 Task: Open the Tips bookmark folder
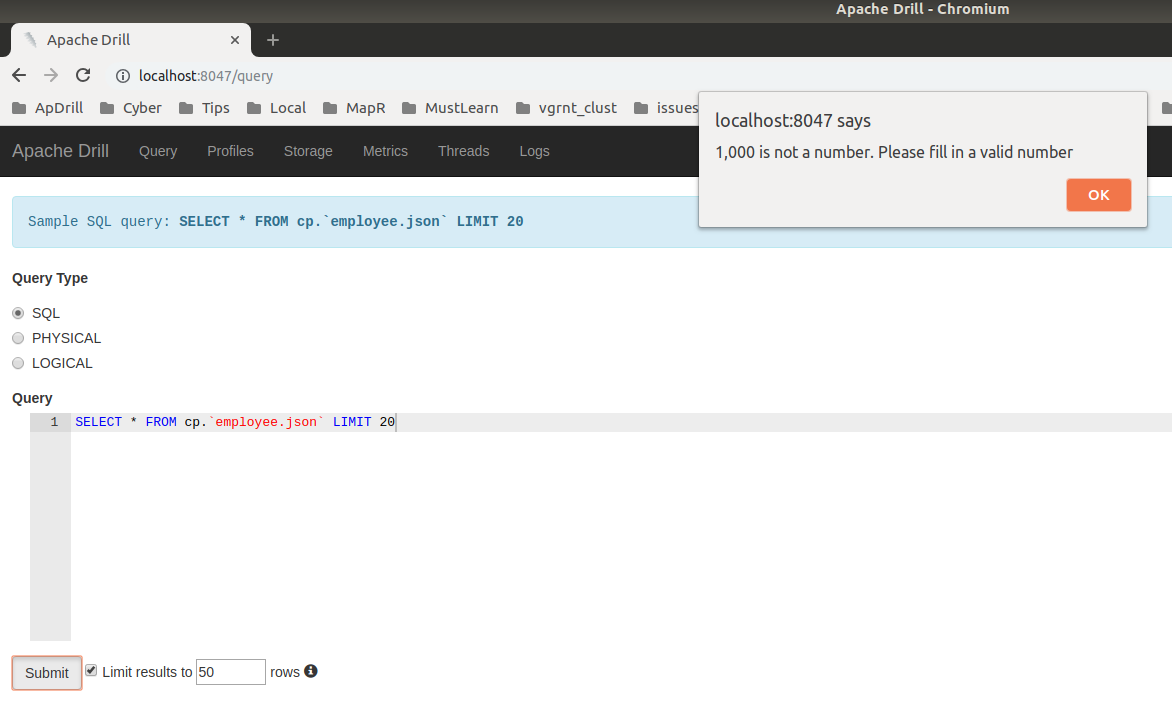205,108
